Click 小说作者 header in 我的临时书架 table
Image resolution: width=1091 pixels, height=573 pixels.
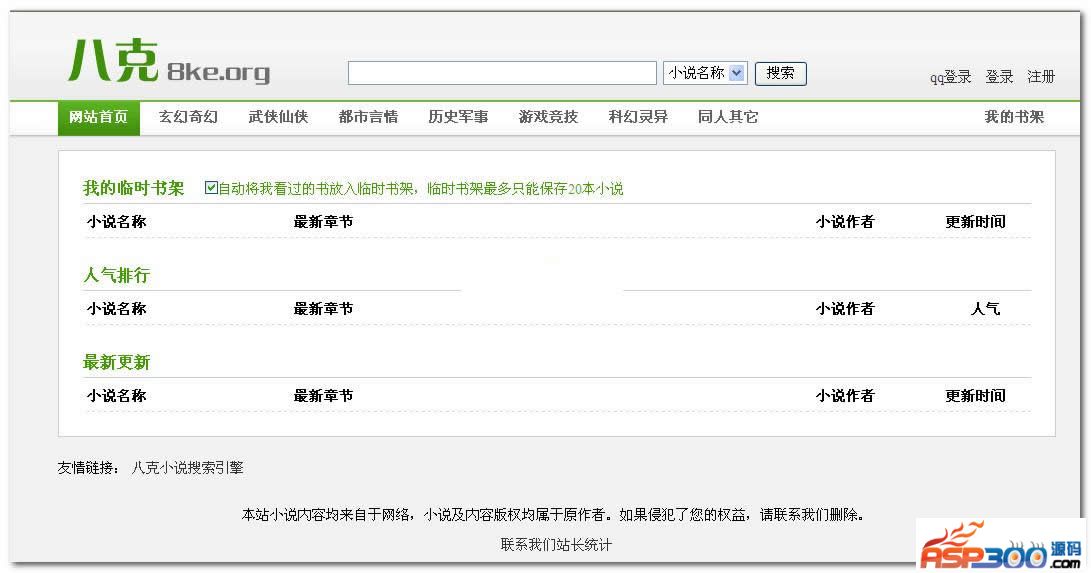[845, 222]
